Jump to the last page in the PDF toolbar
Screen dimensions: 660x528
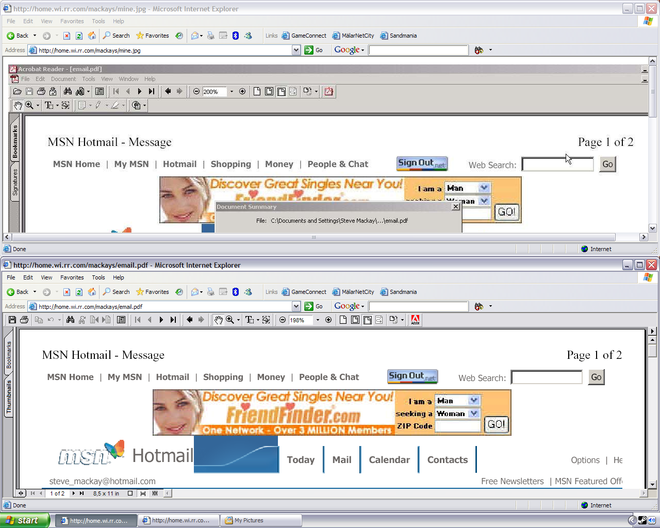click(x=173, y=320)
